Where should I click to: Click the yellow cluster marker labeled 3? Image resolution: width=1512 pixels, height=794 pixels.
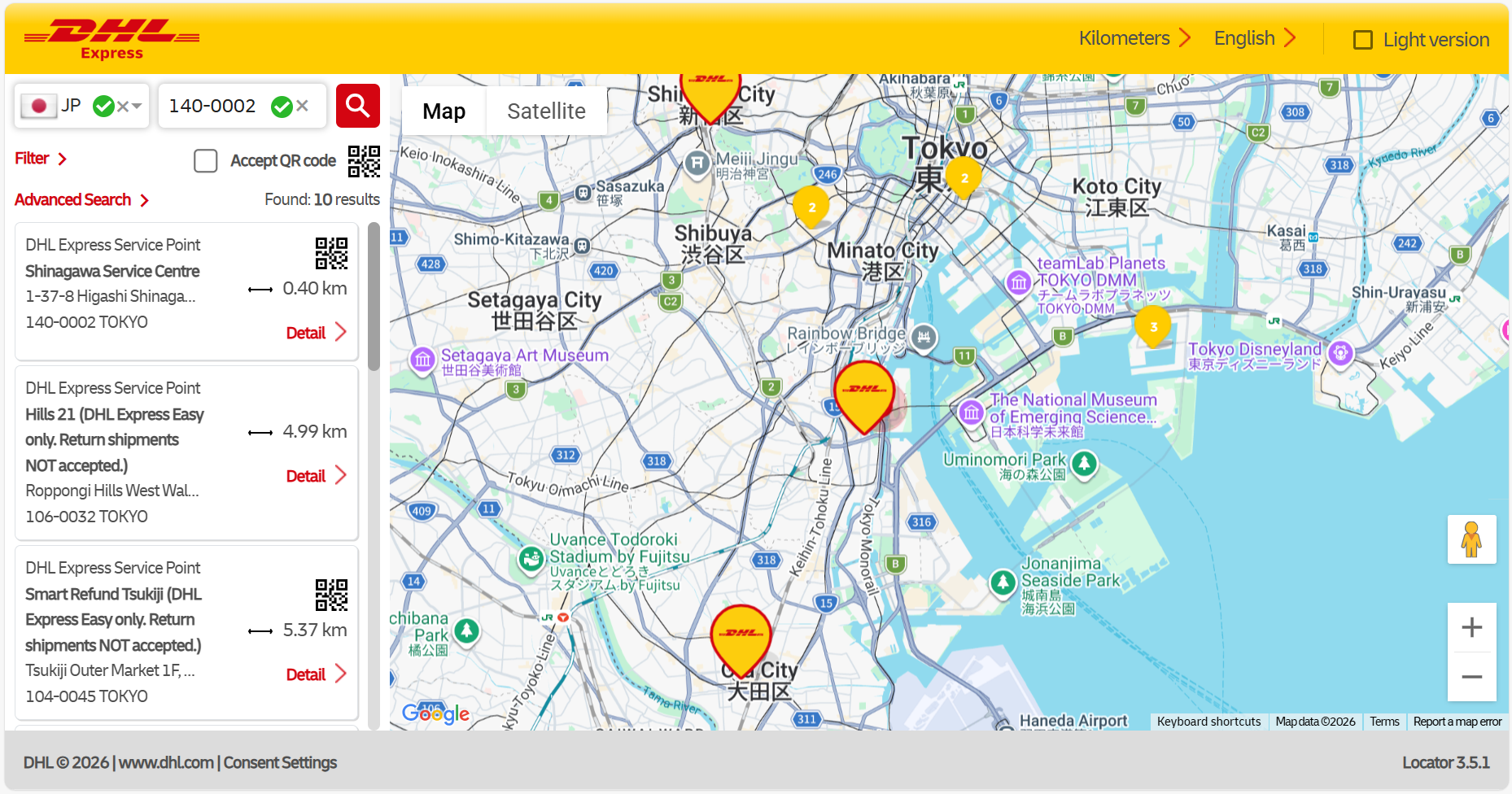(1152, 327)
